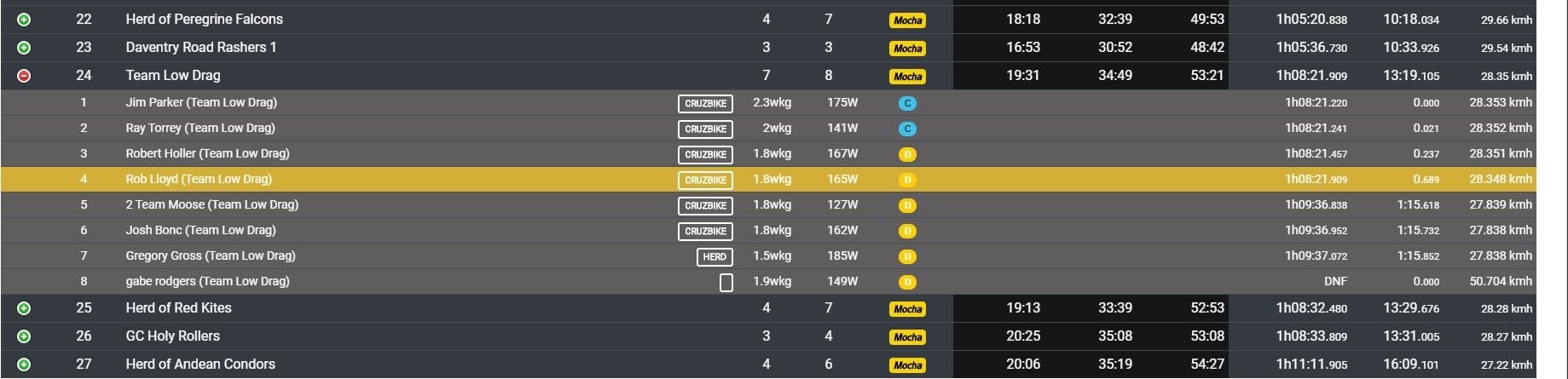Open 2 Team Moose rider link

pos(212,204)
